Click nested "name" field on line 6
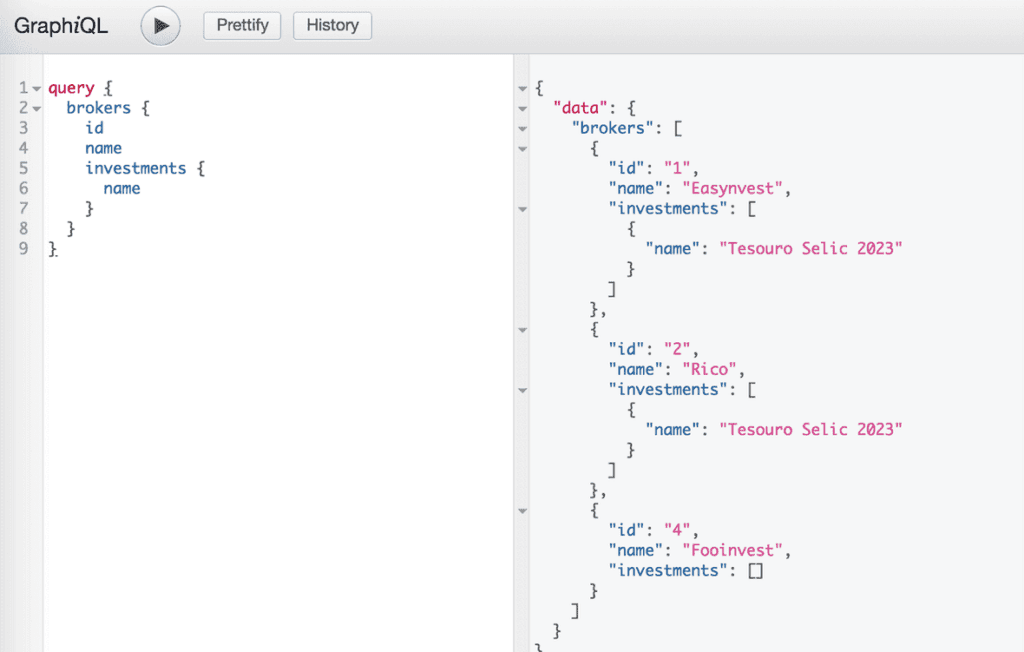This screenshot has height=652, width=1024. [x=121, y=189]
